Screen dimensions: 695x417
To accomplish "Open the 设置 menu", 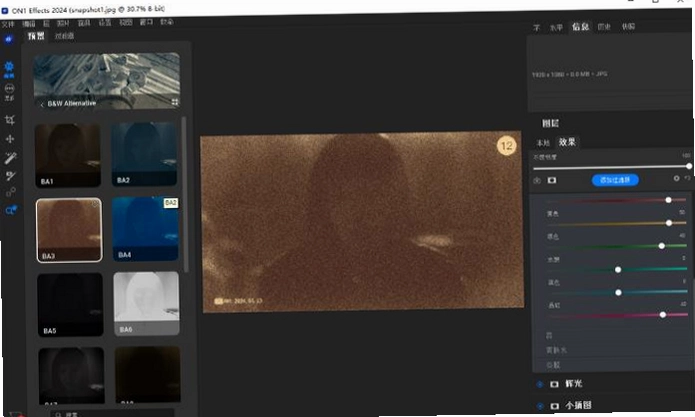I will (105, 22).
